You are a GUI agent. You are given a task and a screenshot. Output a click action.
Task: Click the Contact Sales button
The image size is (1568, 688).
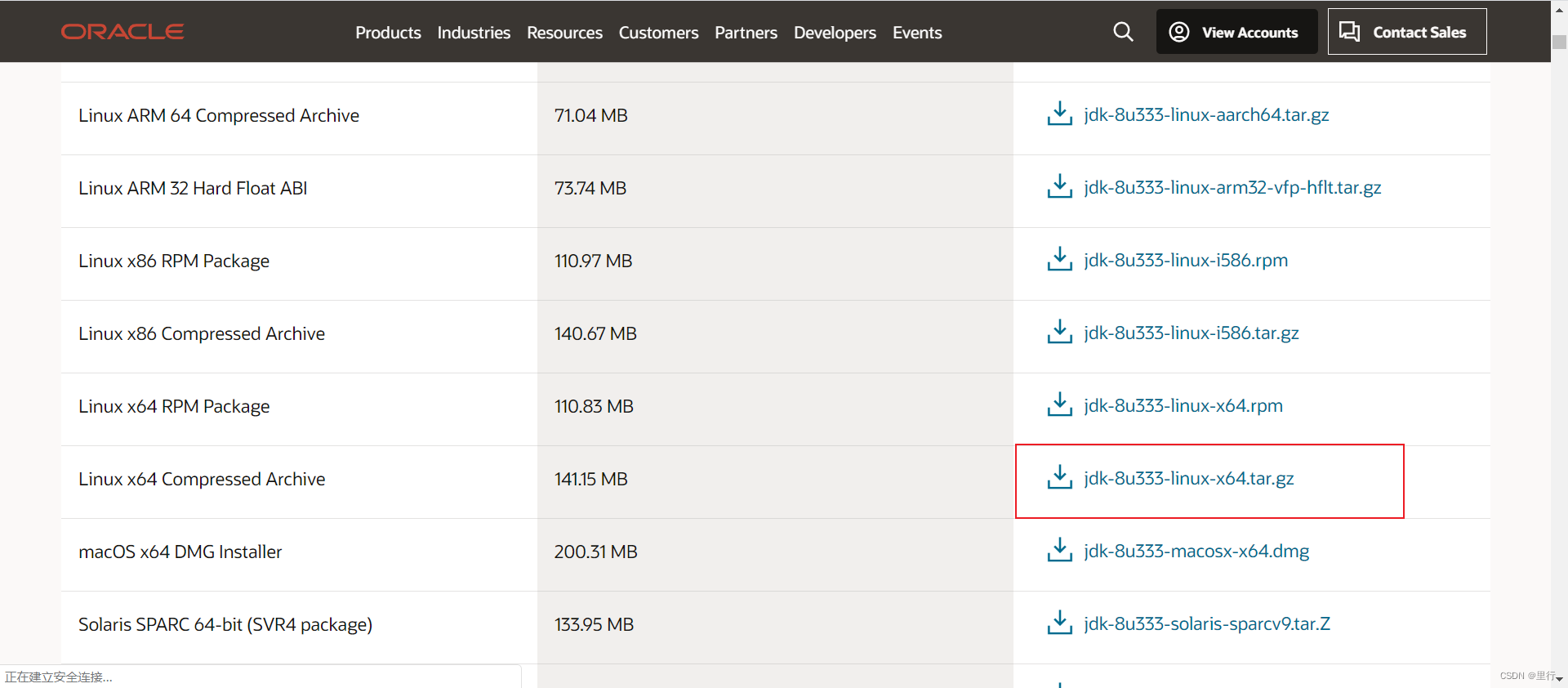coord(1407,32)
